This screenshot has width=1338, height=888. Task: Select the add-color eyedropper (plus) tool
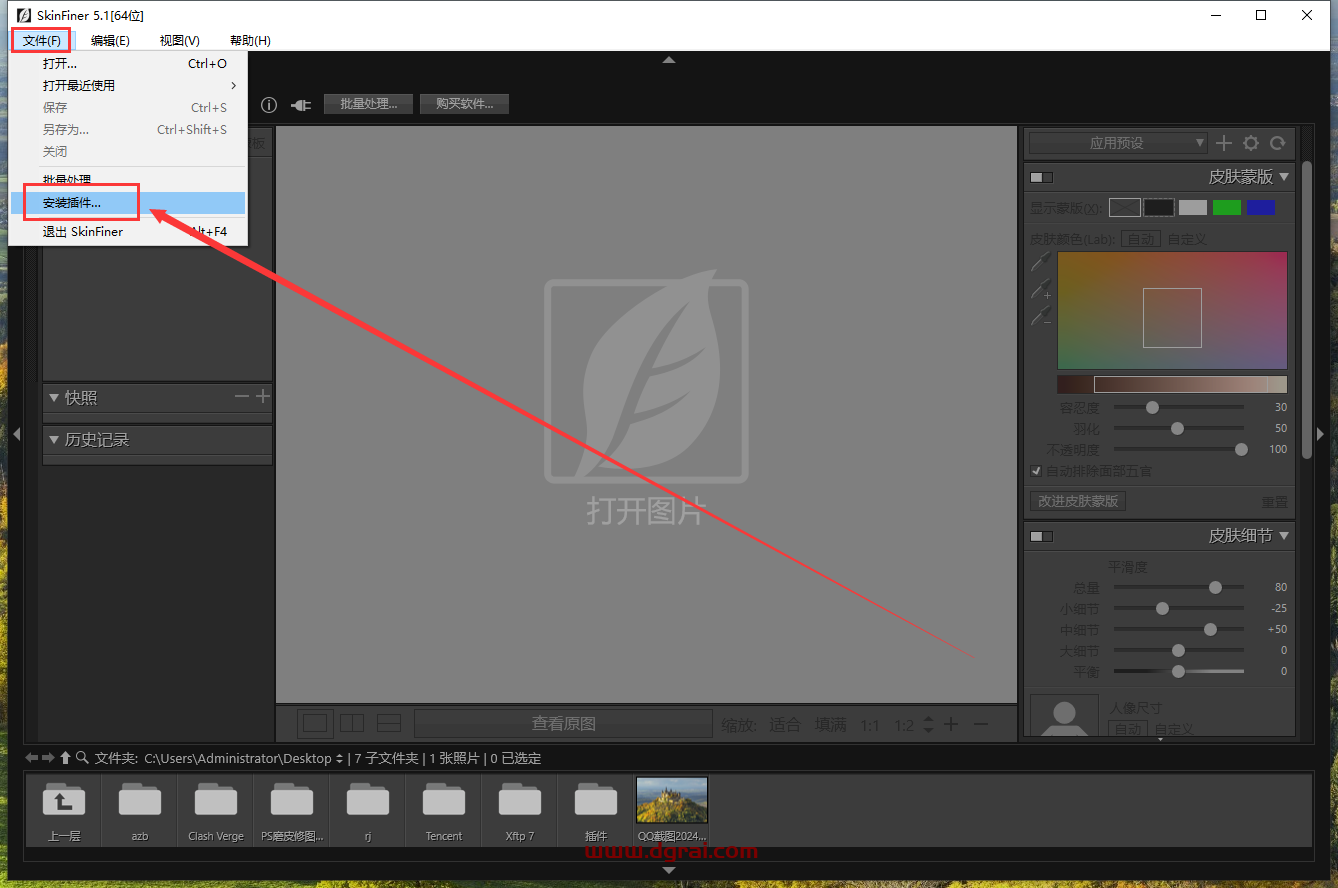(1041, 289)
